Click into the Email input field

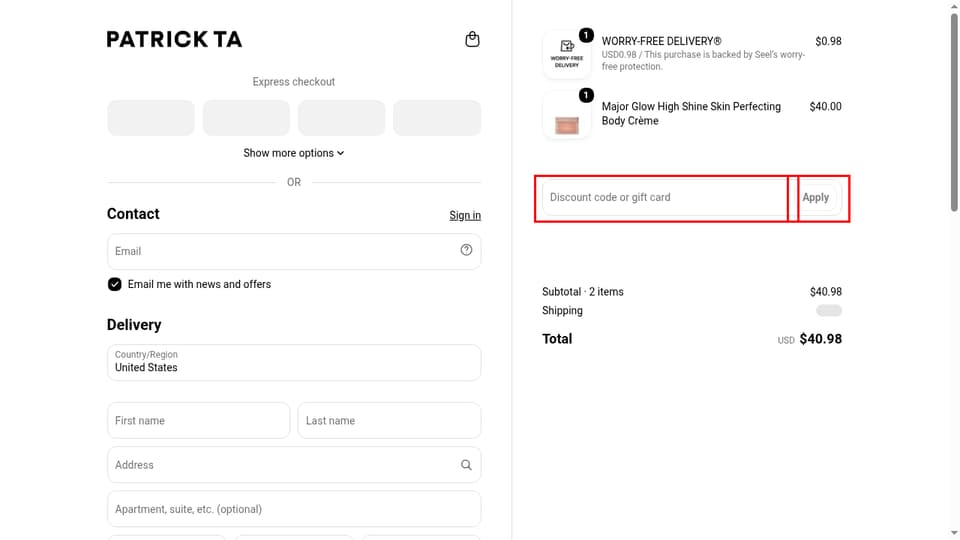(294, 251)
